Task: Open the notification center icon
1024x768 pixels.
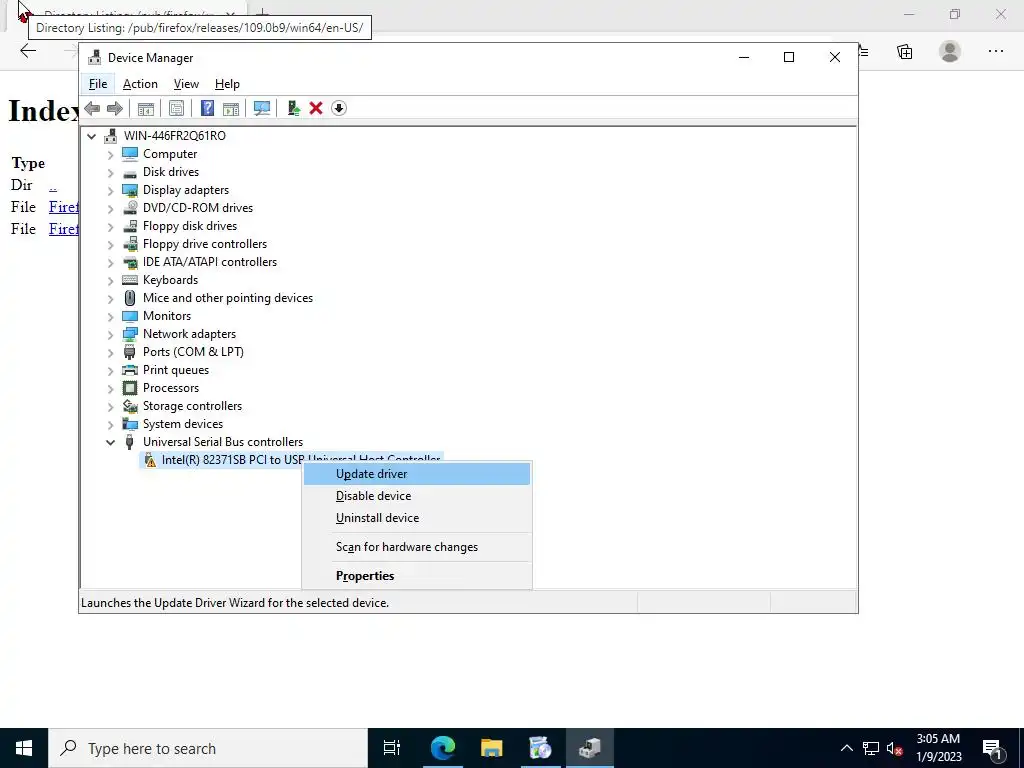Action: (x=993, y=748)
